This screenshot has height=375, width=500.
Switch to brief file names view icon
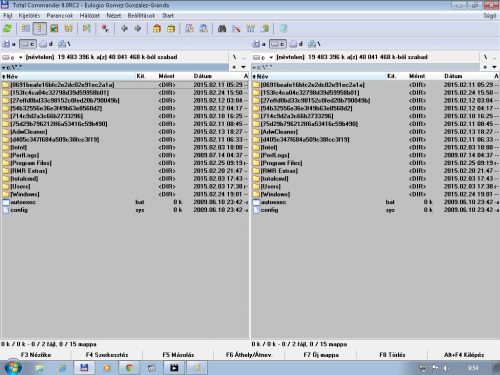point(26,29)
